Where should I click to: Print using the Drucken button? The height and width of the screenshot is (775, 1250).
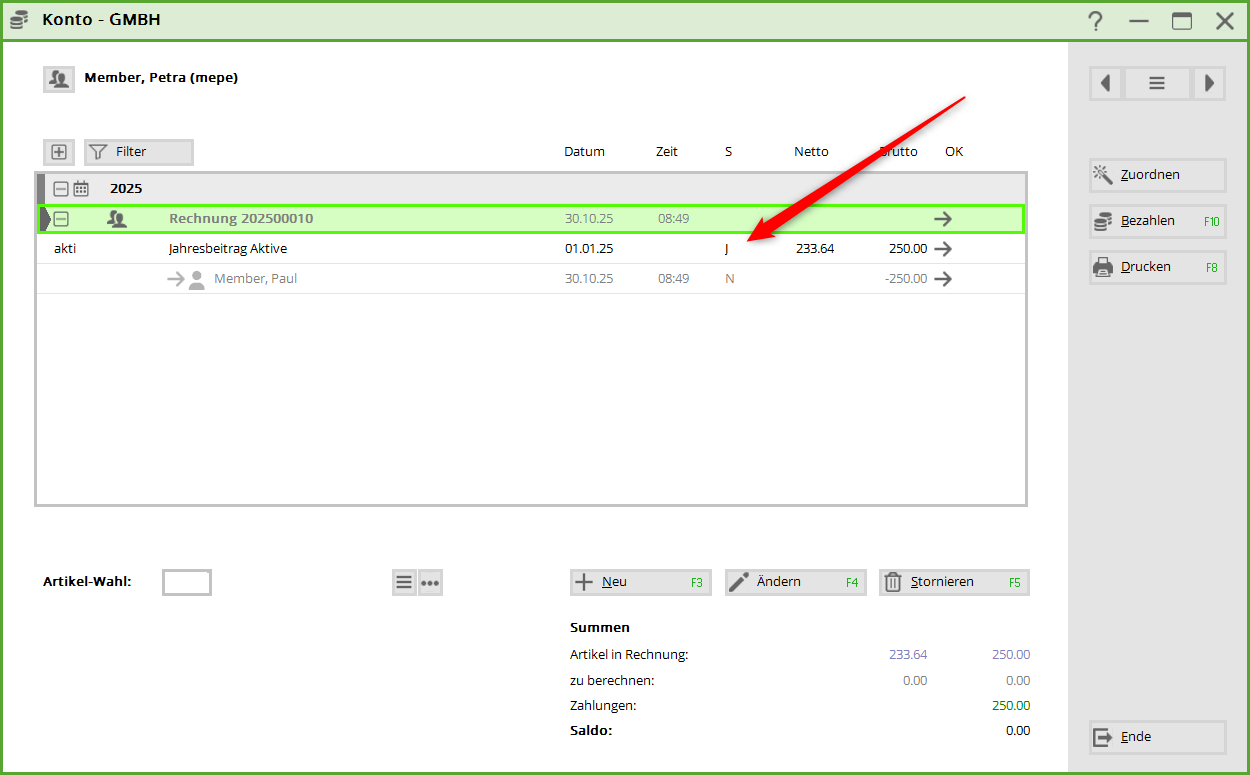pos(1157,267)
